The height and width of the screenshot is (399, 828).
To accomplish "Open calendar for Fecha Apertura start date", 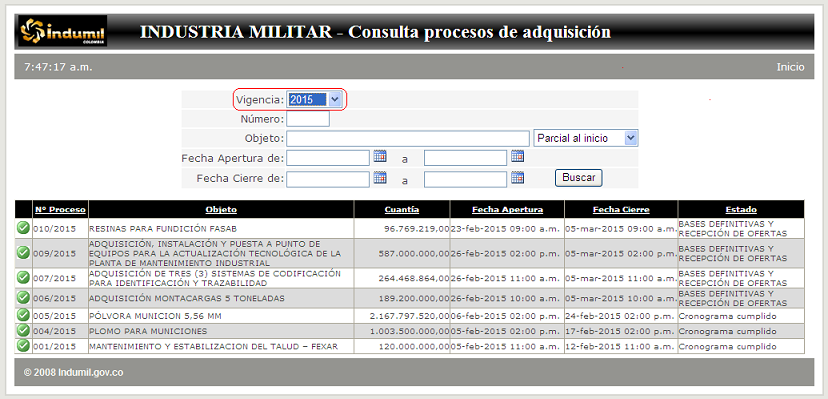I will coord(380,156).
